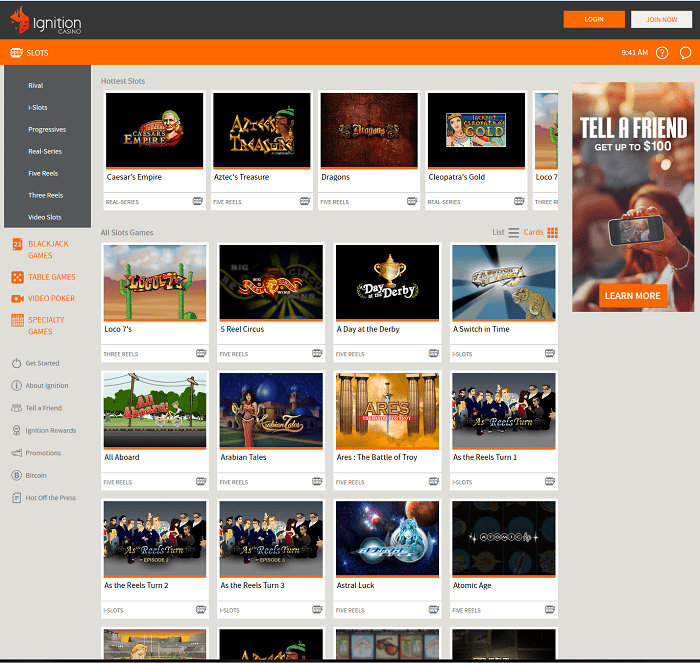Open the Ares: The Battle of Troy thumbnail
700x663 pixels.
388,410
